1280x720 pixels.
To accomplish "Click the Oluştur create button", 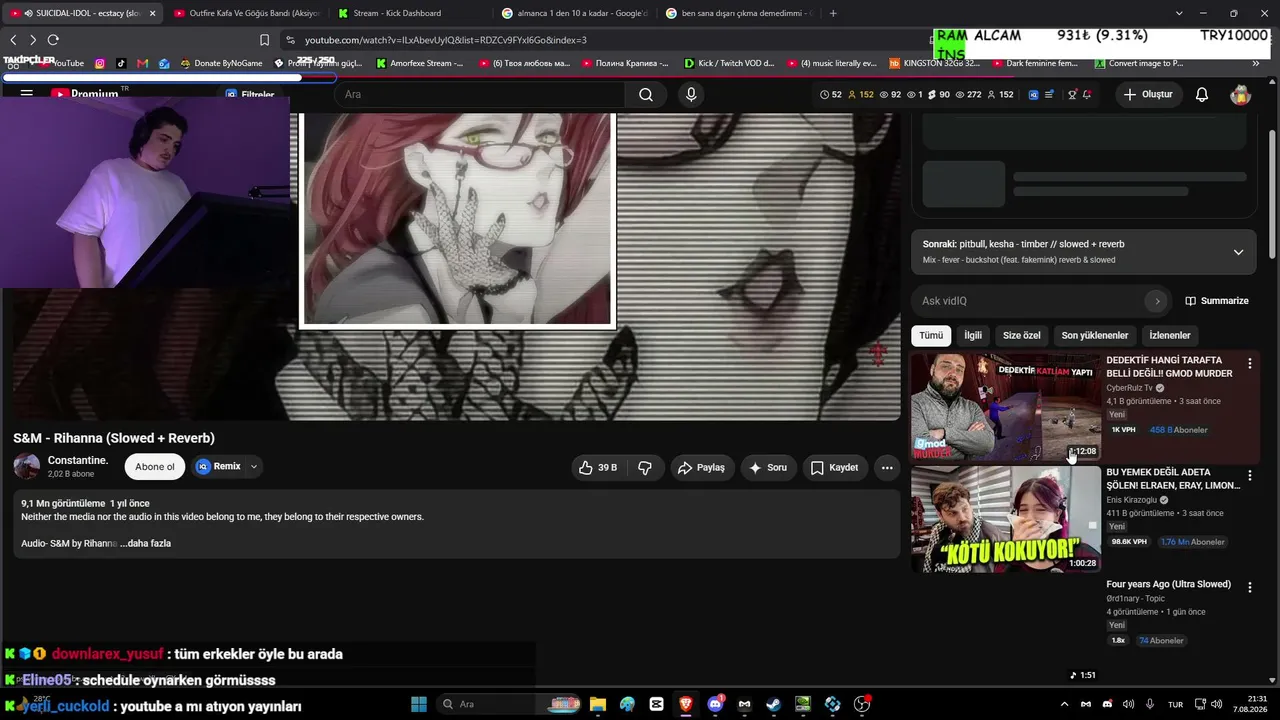I will click(x=1148, y=95).
